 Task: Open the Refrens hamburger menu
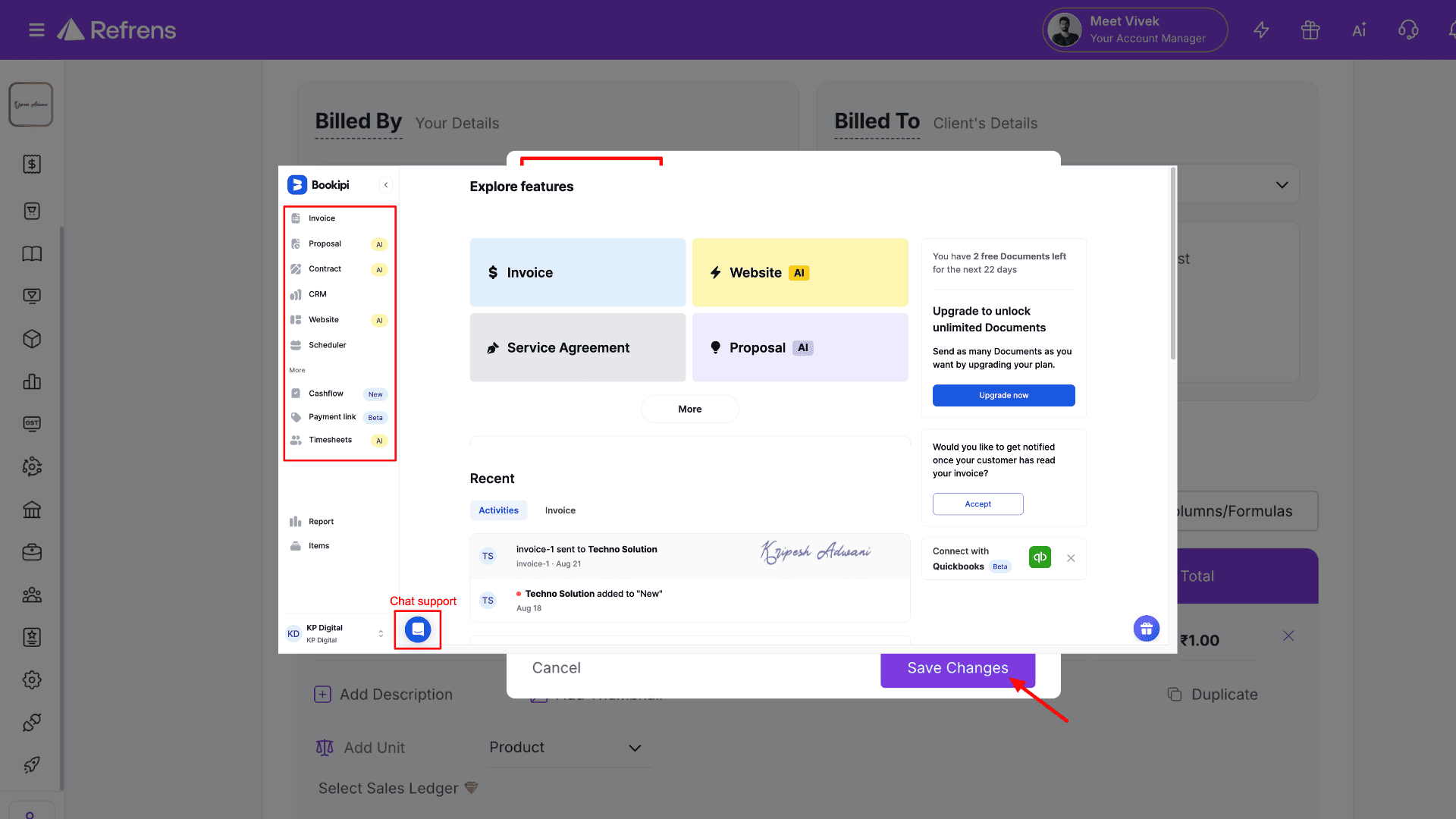36,30
